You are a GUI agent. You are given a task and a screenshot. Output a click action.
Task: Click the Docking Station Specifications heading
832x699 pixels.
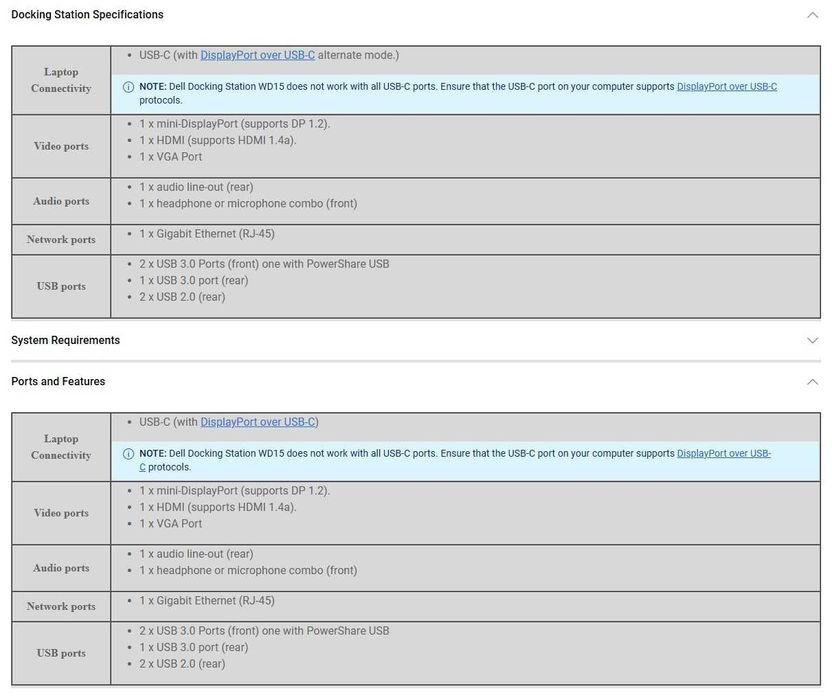point(87,15)
